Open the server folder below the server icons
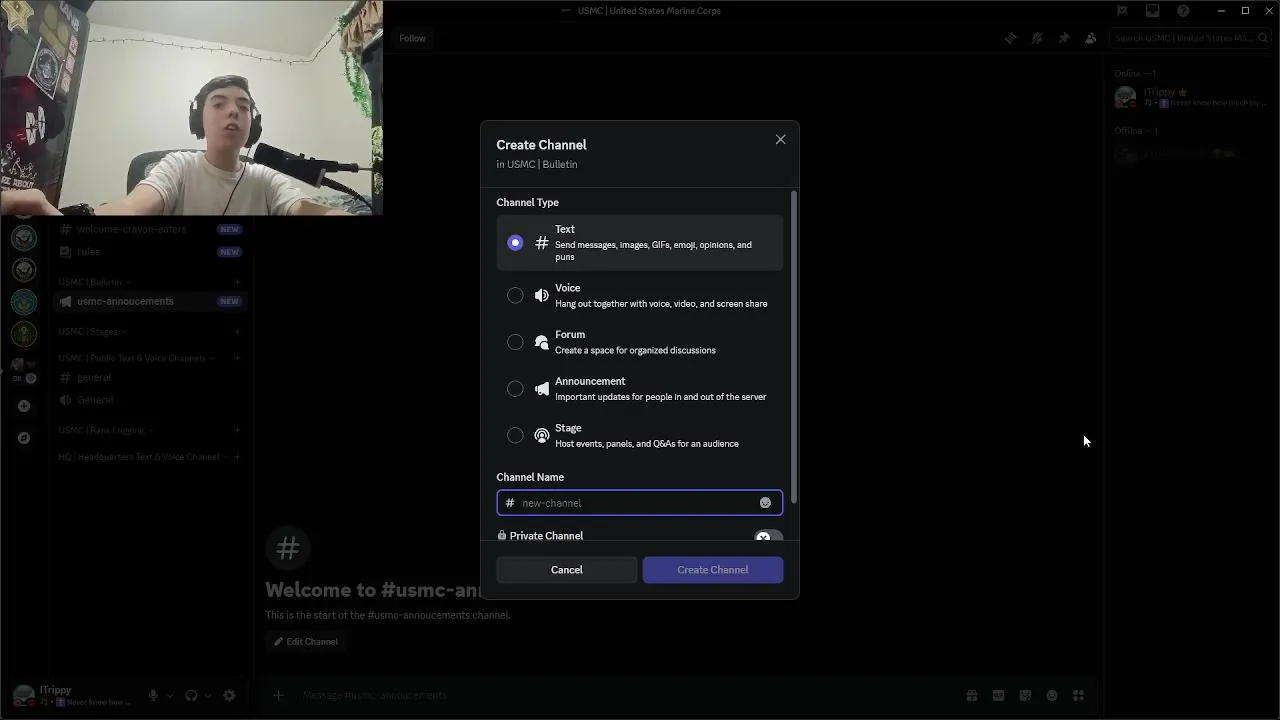1280x720 pixels. [x=24, y=370]
